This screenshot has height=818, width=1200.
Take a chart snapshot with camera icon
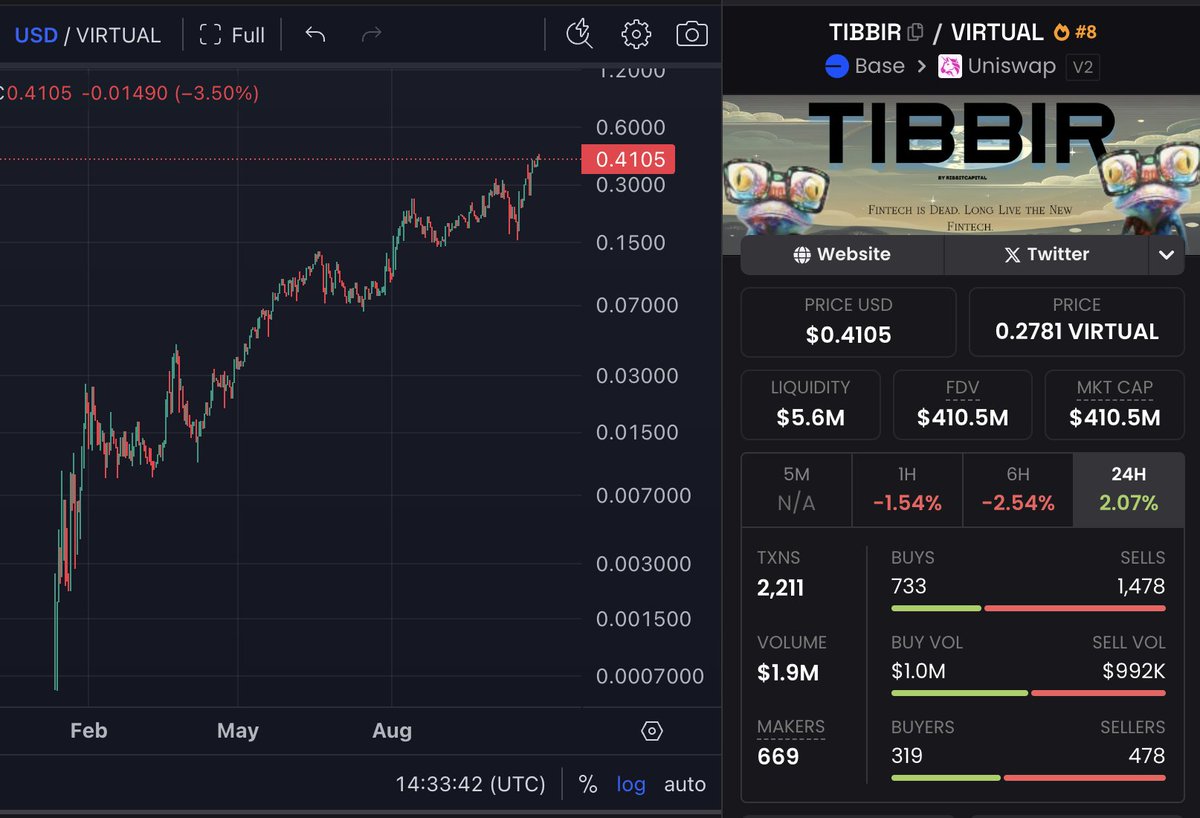[692, 34]
